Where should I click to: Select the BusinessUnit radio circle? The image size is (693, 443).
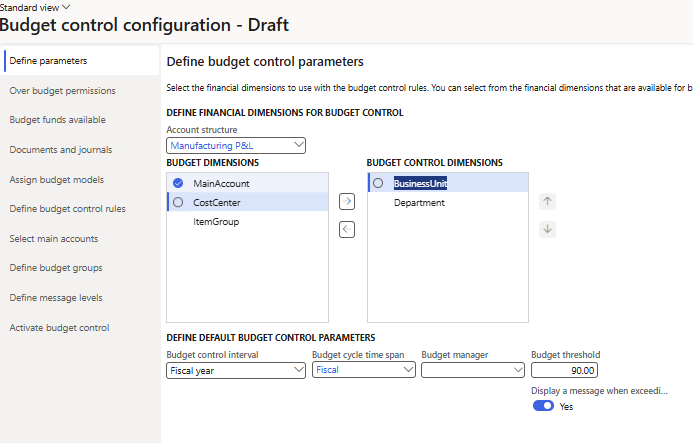378,183
